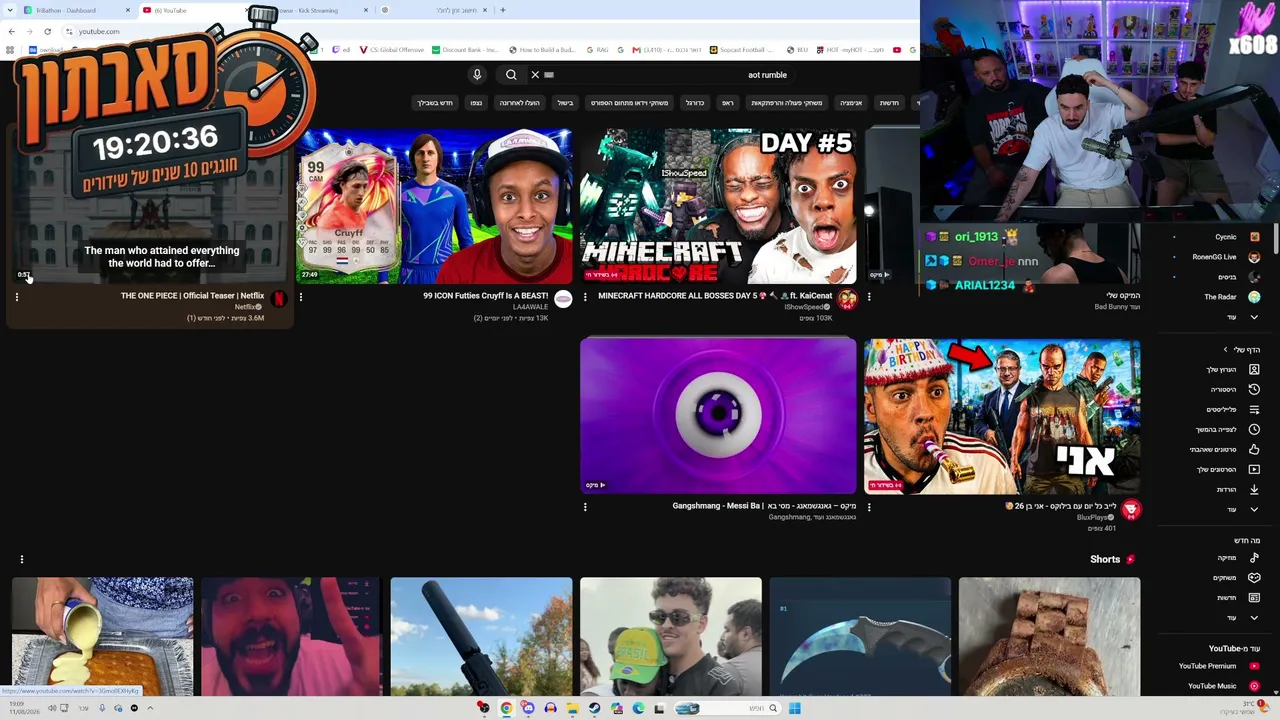Start voice search with the microphone icon
This screenshot has width=1280, height=720.
pos(477,75)
